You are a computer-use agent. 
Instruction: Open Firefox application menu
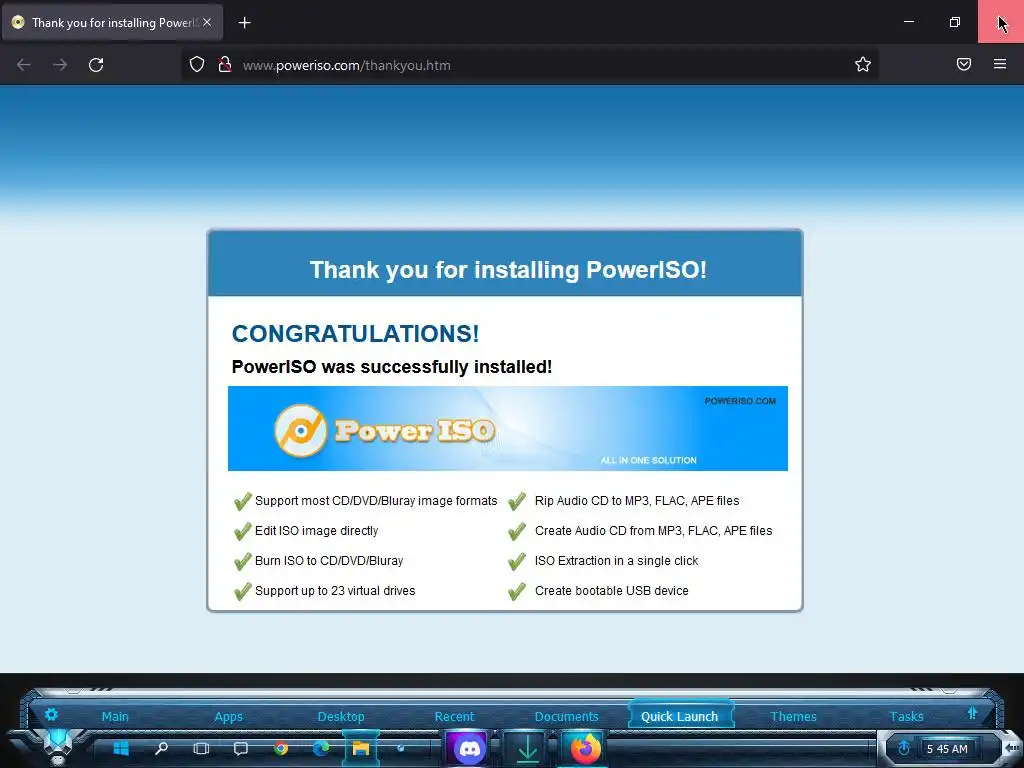pos(1000,64)
